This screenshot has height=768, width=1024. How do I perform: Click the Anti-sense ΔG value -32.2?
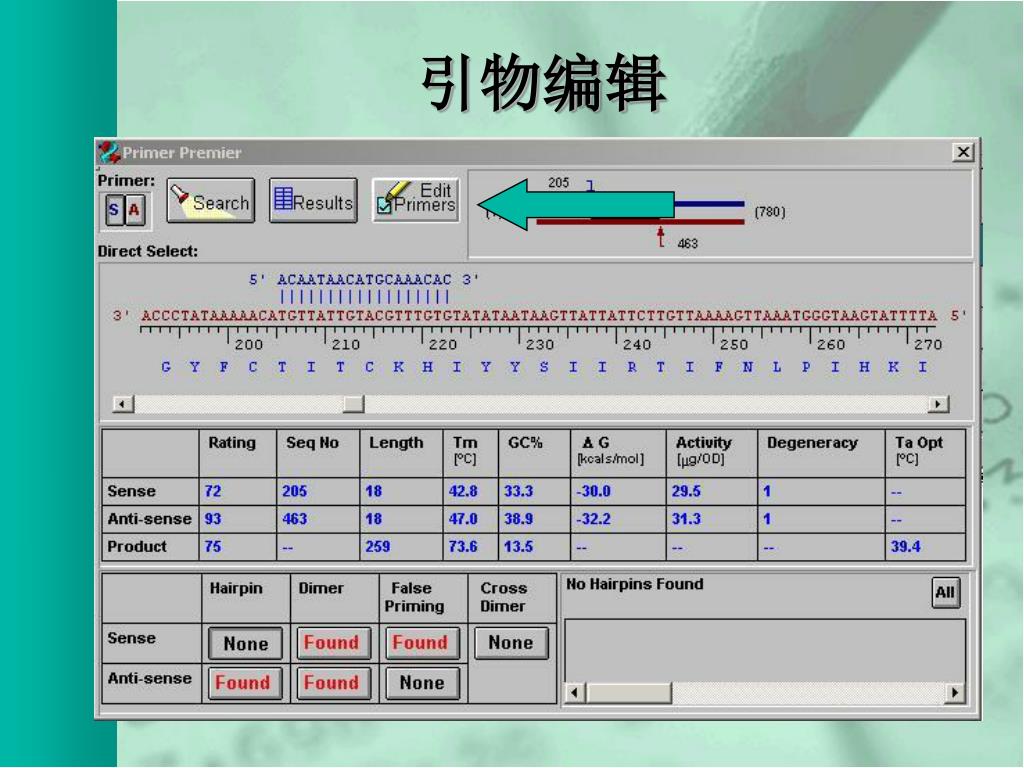tap(593, 519)
